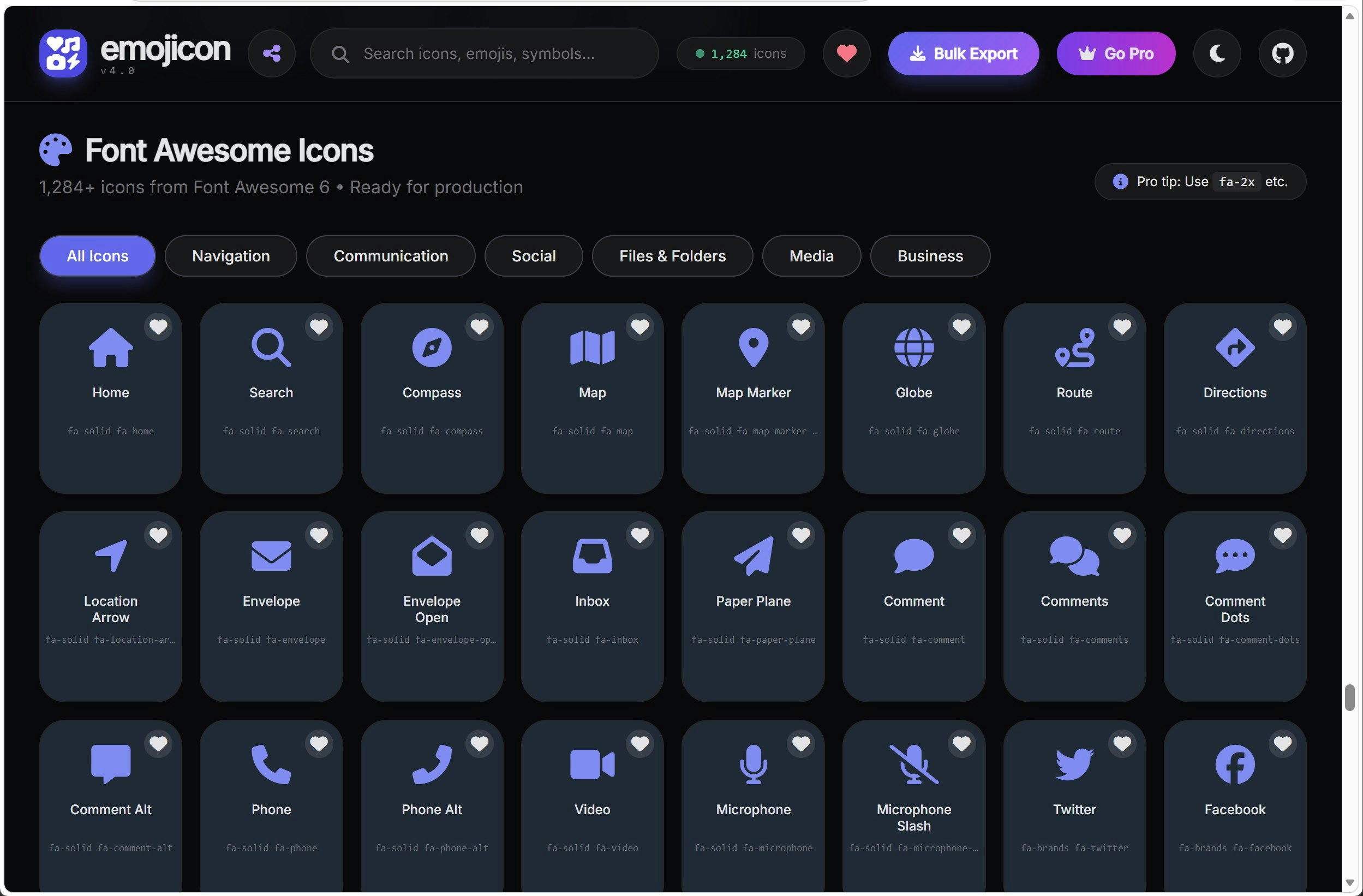Pick the Microphone icon card

(x=753, y=805)
